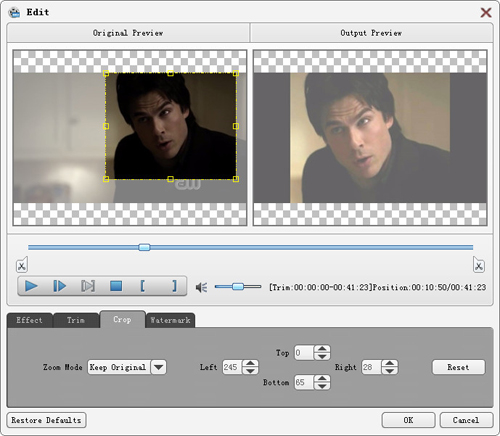Click the Top value input field

click(x=304, y=353)
